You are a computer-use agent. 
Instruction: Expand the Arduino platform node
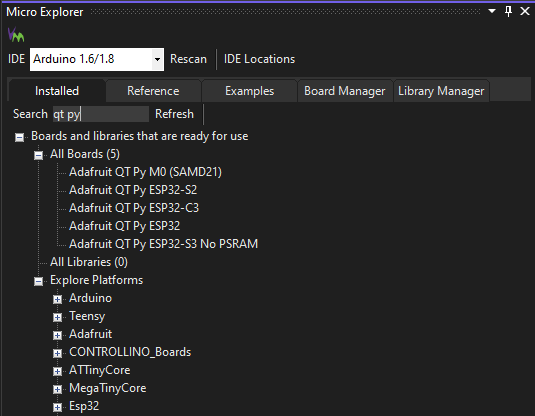pyautogui.click(x=57, y=300)
